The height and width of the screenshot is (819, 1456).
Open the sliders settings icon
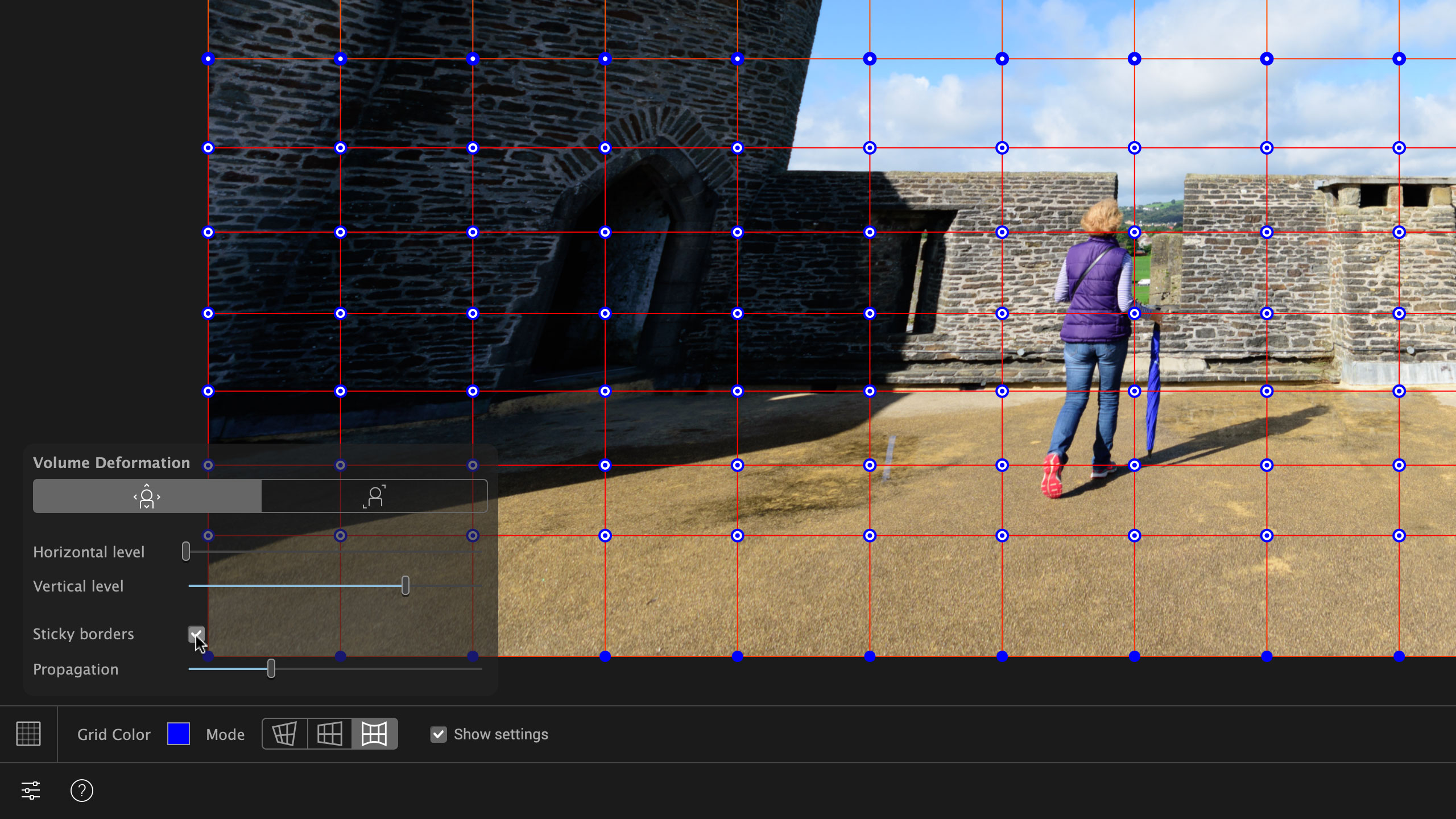[x=31, y=791]
